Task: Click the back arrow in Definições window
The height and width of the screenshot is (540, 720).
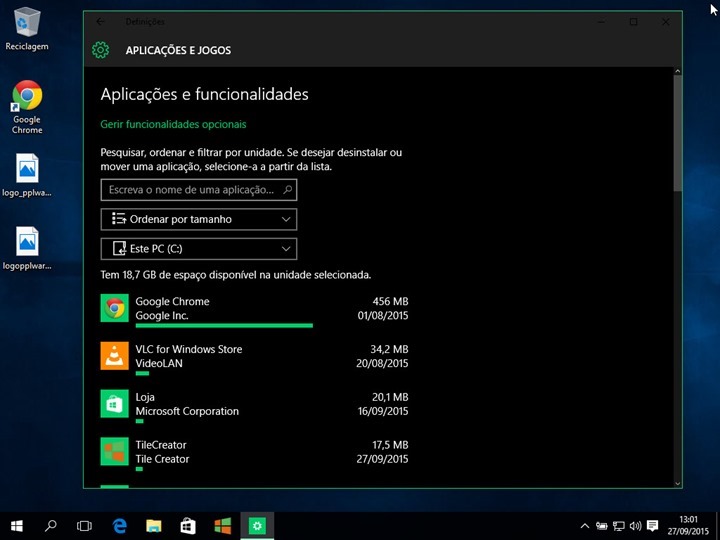Action: pos(99,22)
